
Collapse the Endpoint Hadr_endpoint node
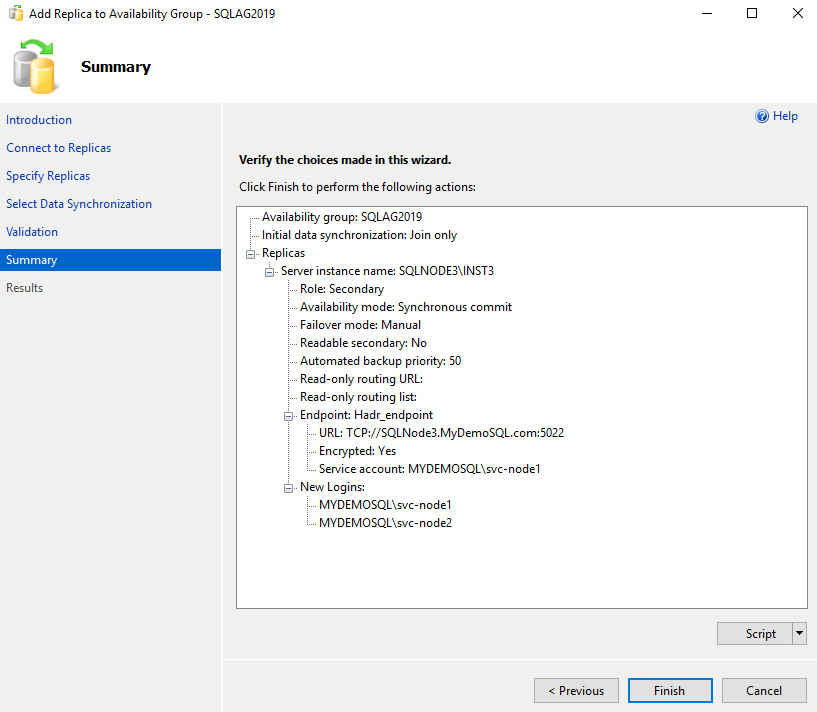click(x=288, y=415)
